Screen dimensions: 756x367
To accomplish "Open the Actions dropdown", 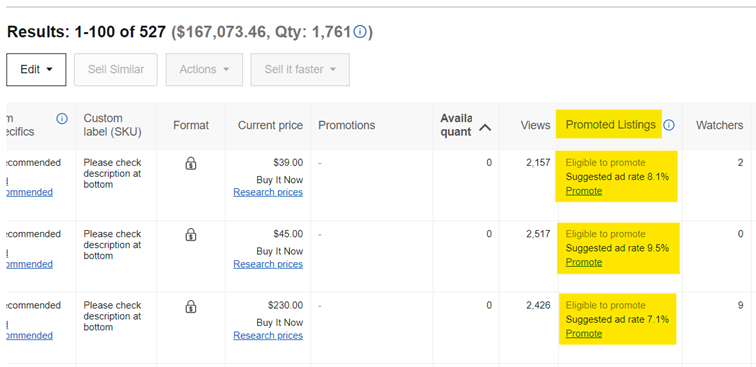I will [204, 69].
